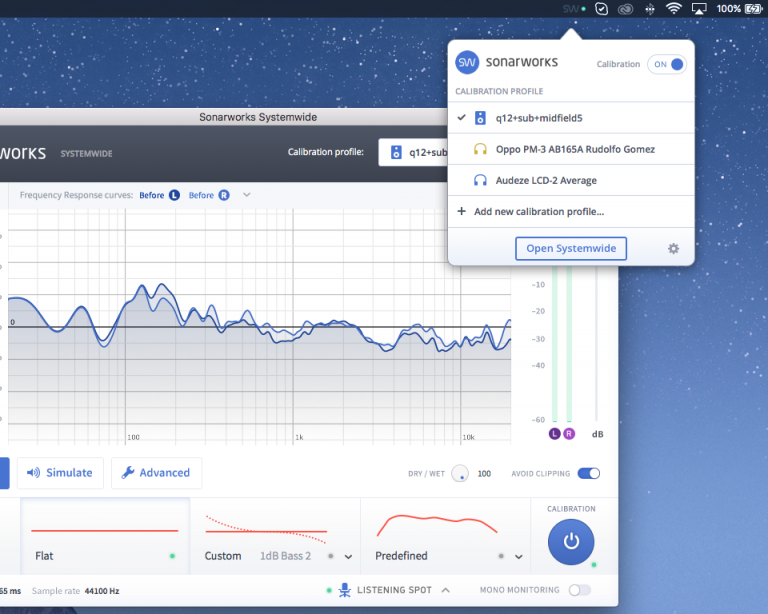Image resolution: width=768 pixels, height=614 pixels.
Task: Click the frequency response graph
Action: [260, 327]
